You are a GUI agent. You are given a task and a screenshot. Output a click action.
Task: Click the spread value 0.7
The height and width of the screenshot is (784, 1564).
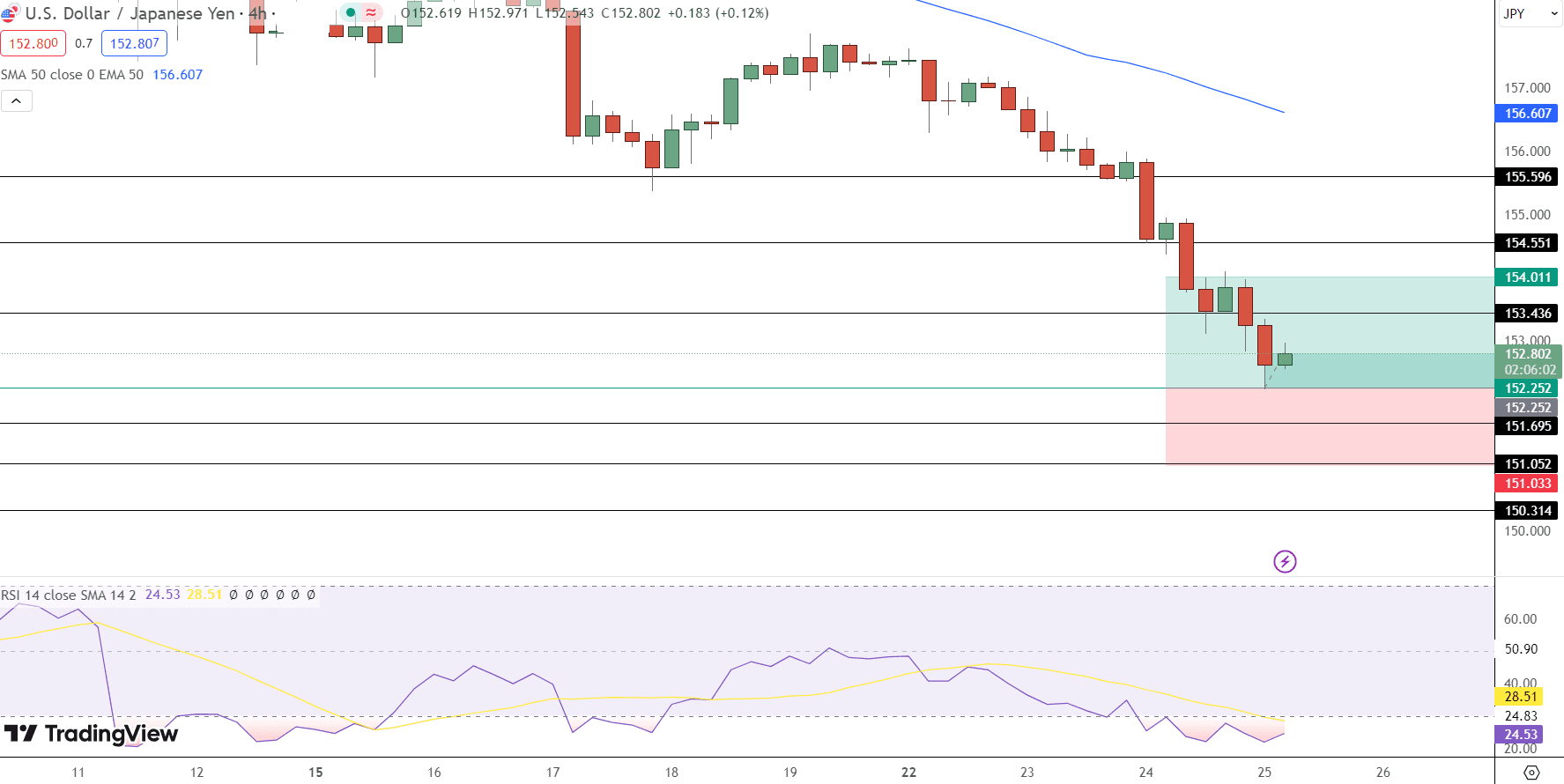click(x=84, y=43)
